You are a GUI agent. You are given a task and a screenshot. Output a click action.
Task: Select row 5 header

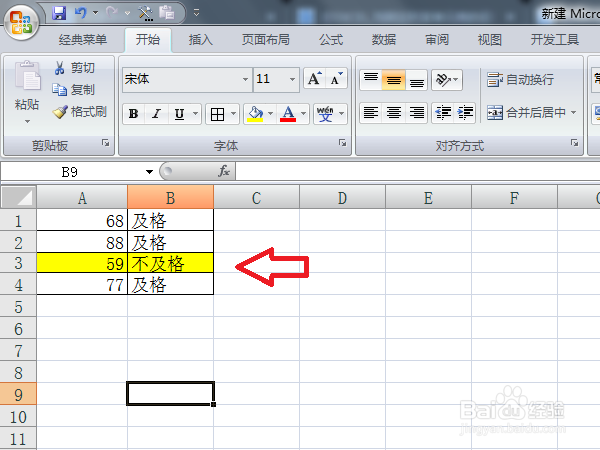point(18,307)
